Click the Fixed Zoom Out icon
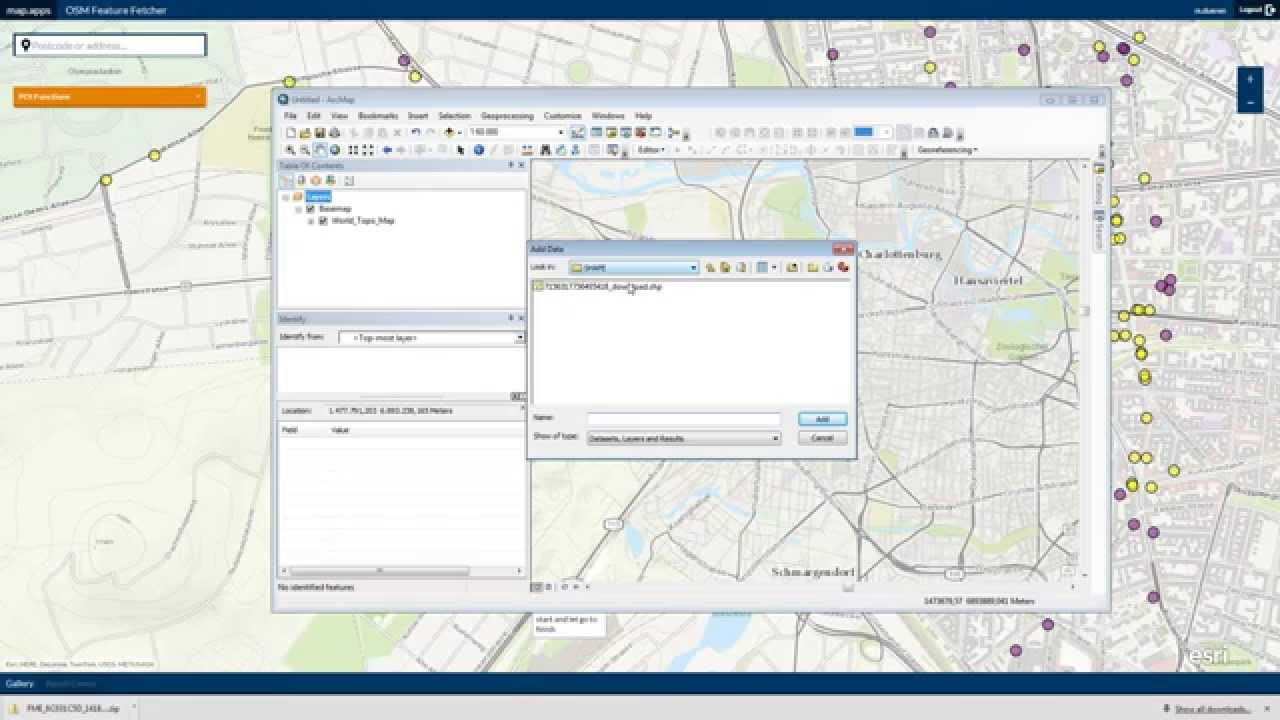1280x720 pixels. 369,150
